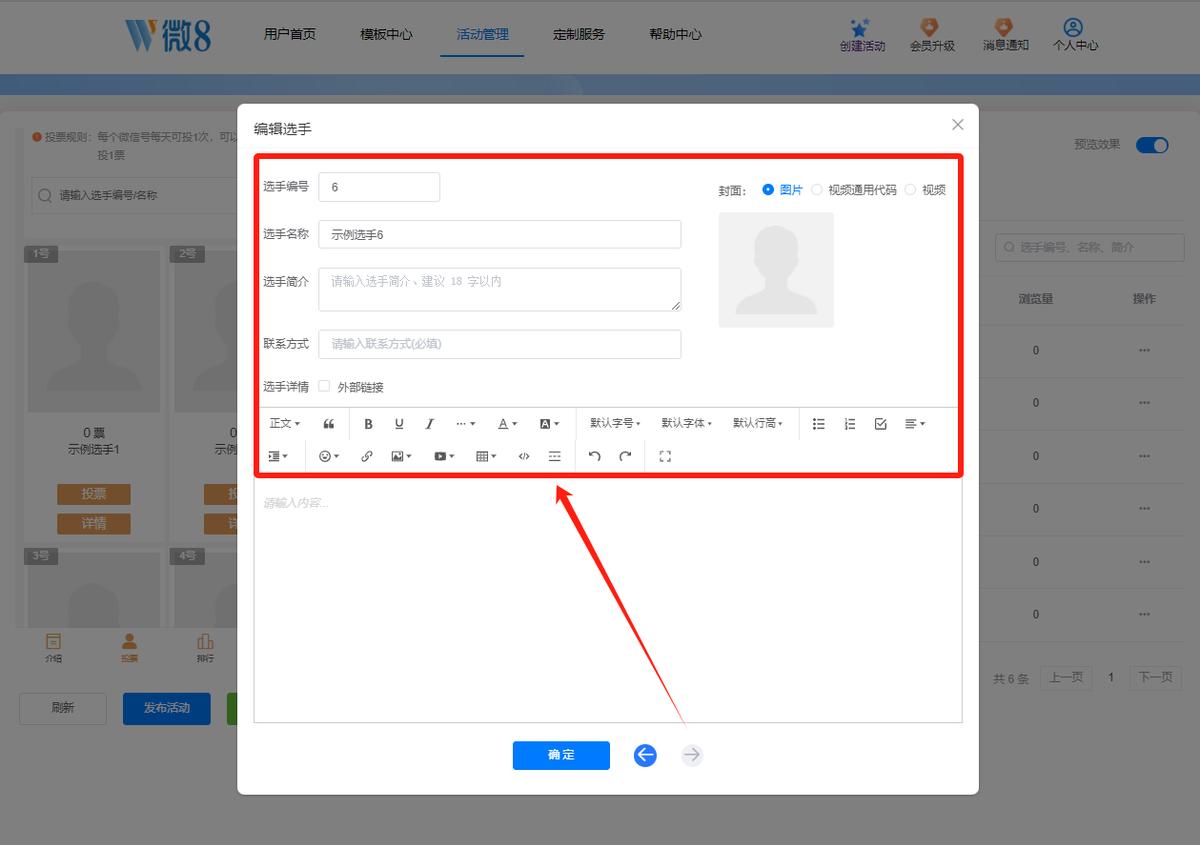Screen dimensions: 1200x845
Task: Switch the editor to fullscreen
Action: pos(665,456)
